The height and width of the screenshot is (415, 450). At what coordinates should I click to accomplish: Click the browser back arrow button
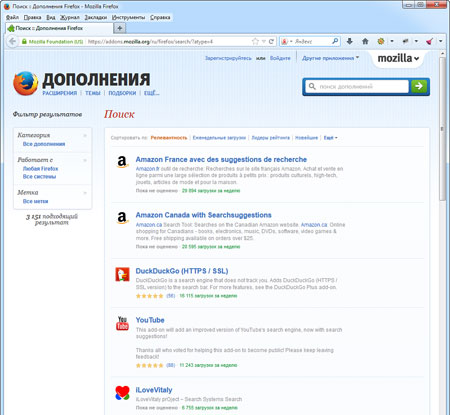click(12, 41)
